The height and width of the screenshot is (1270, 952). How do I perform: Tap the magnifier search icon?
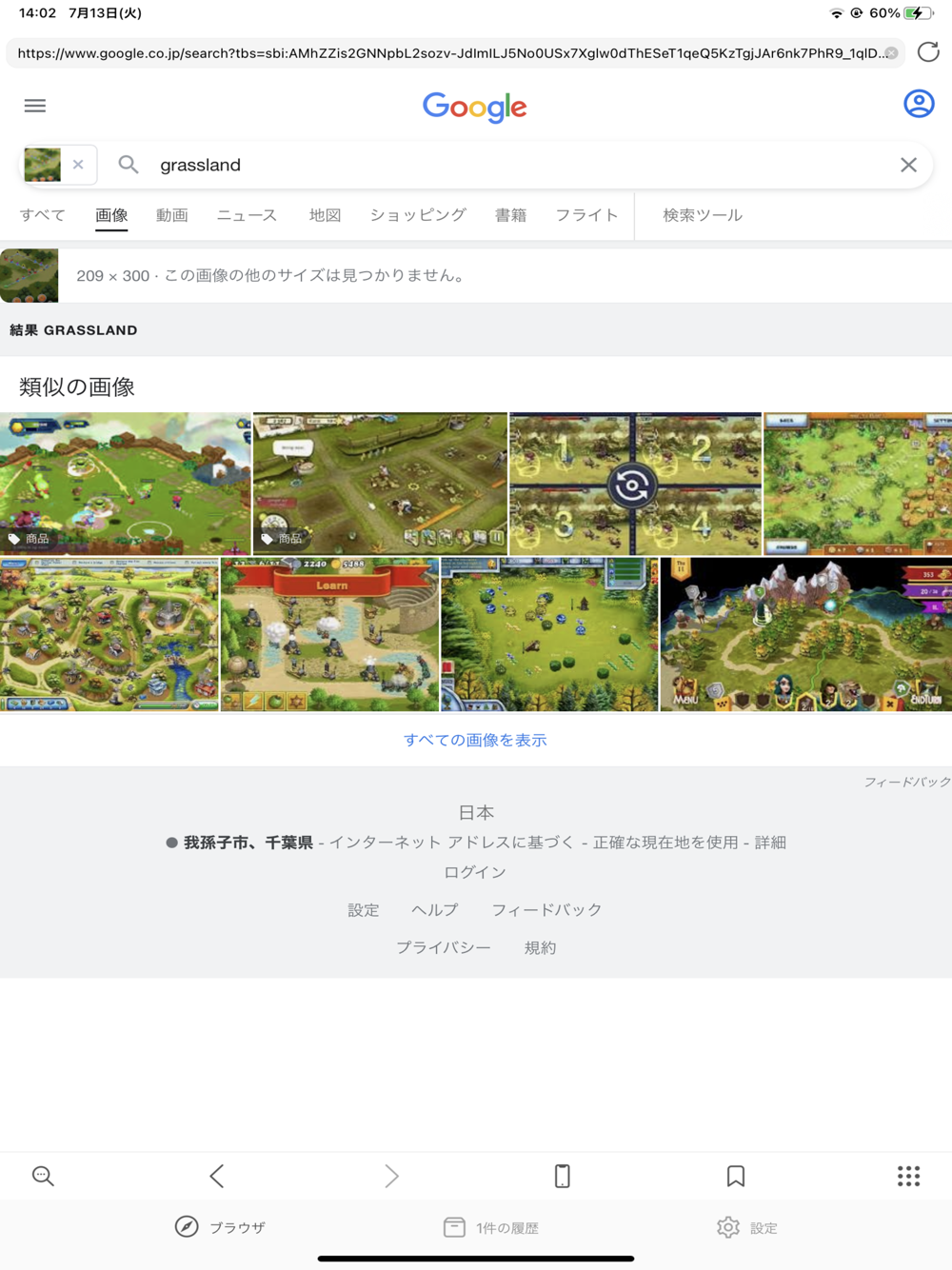[x=129, y=165]
